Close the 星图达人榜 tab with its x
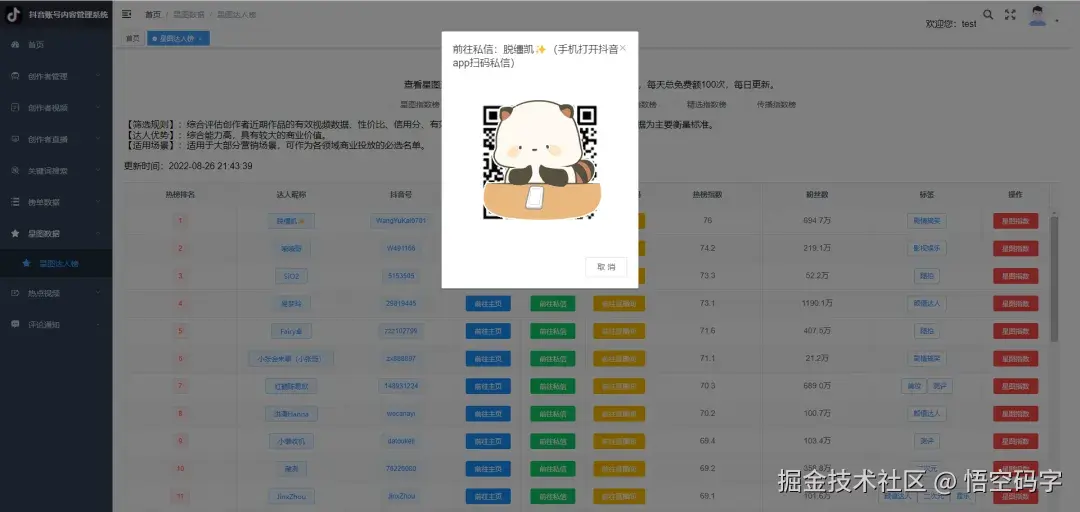The width and height of the screenshot is (1080, 512). [200, 39]
